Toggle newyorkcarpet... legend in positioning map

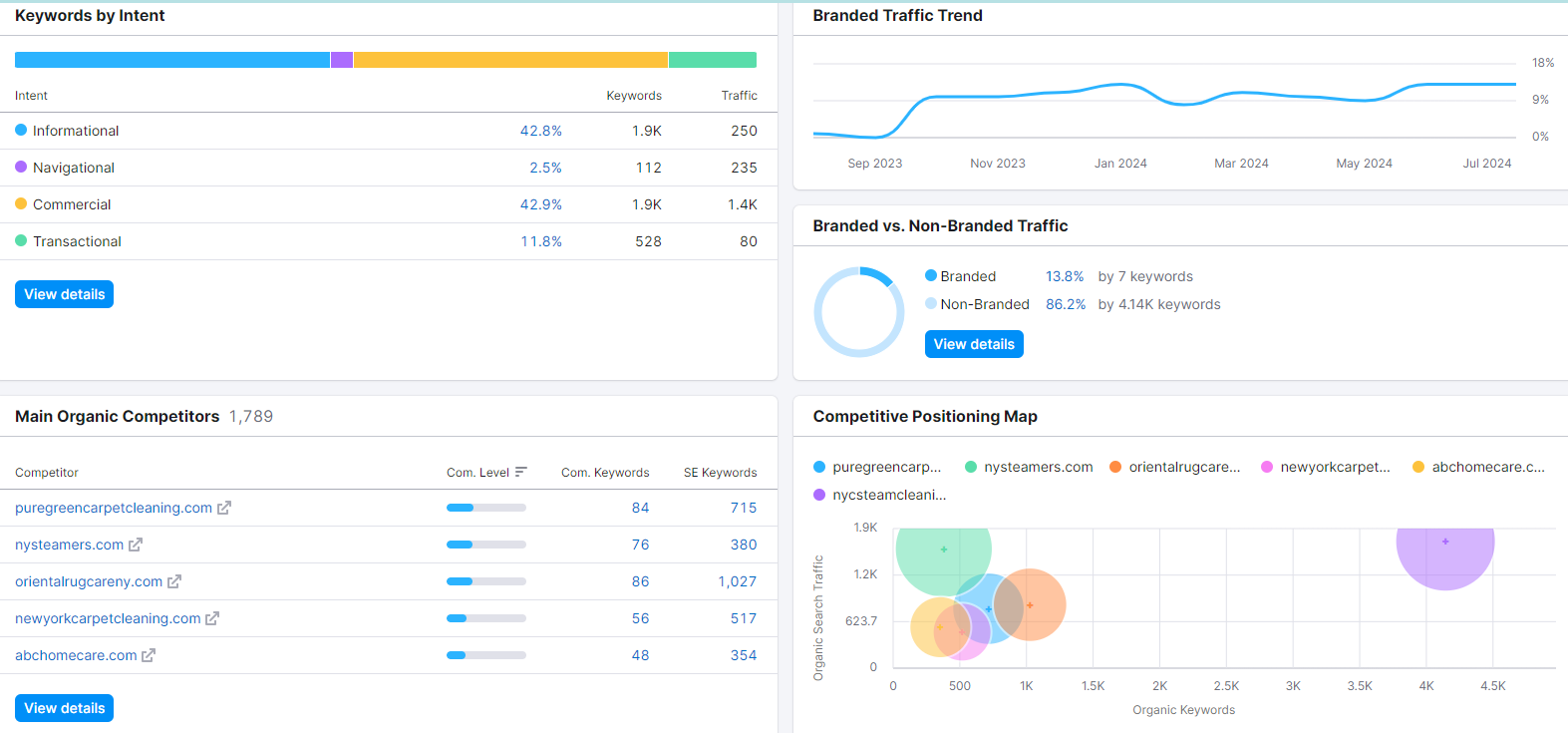pos(1326,467)
